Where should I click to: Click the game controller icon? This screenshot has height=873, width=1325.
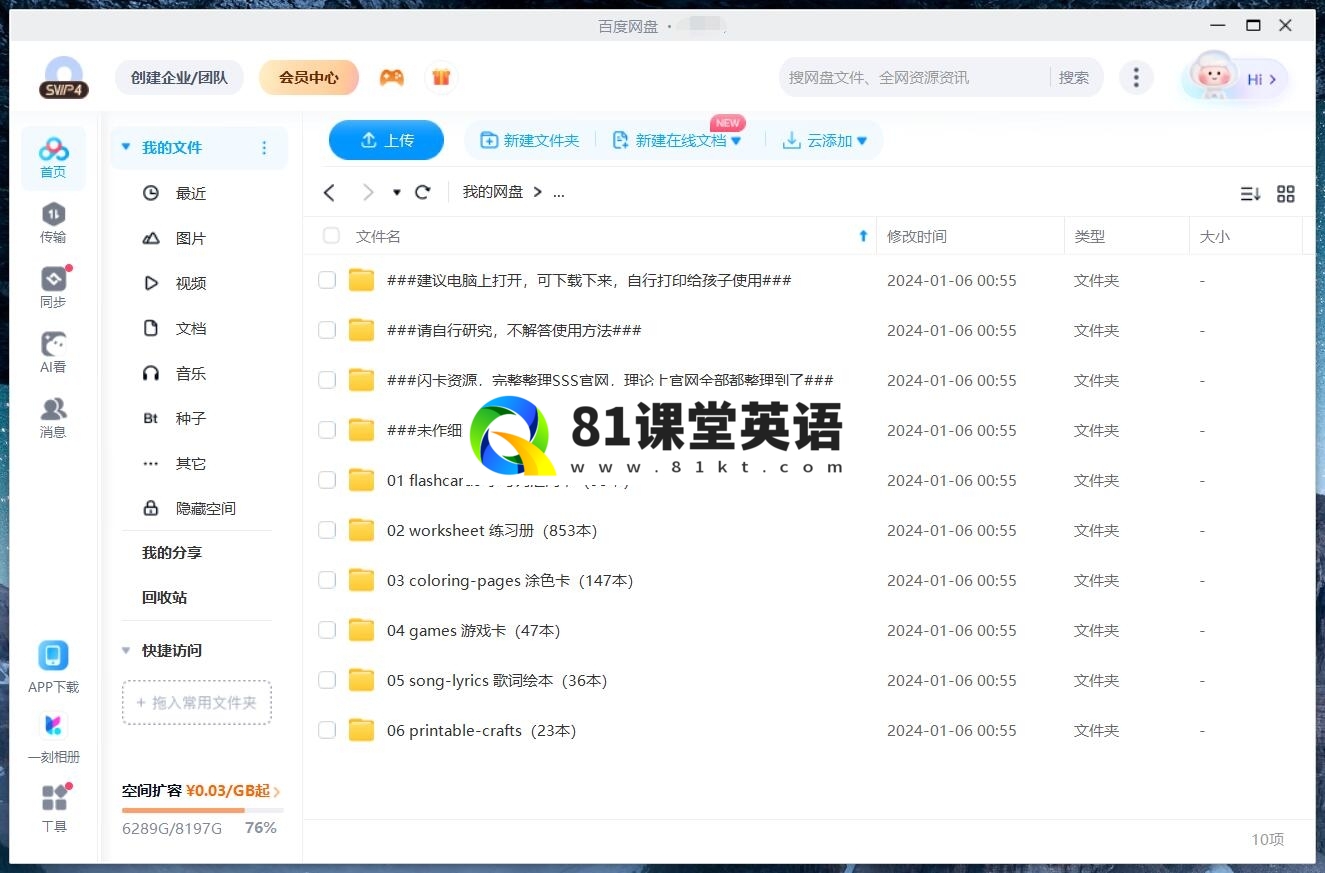click(x=392, y=77)
